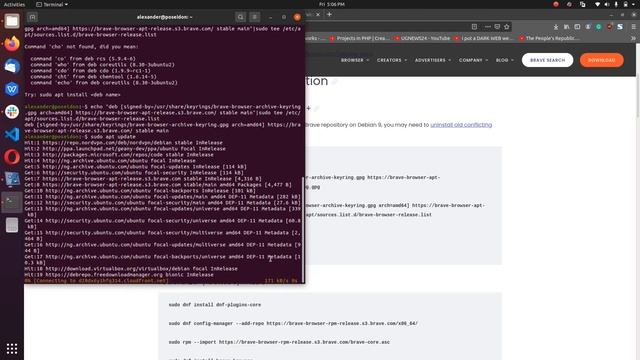Viewport: 640px width, 360px height.
Task: Focus the Terminal icon in the dock
Action: pyautogui.click(x=12, y=202)
